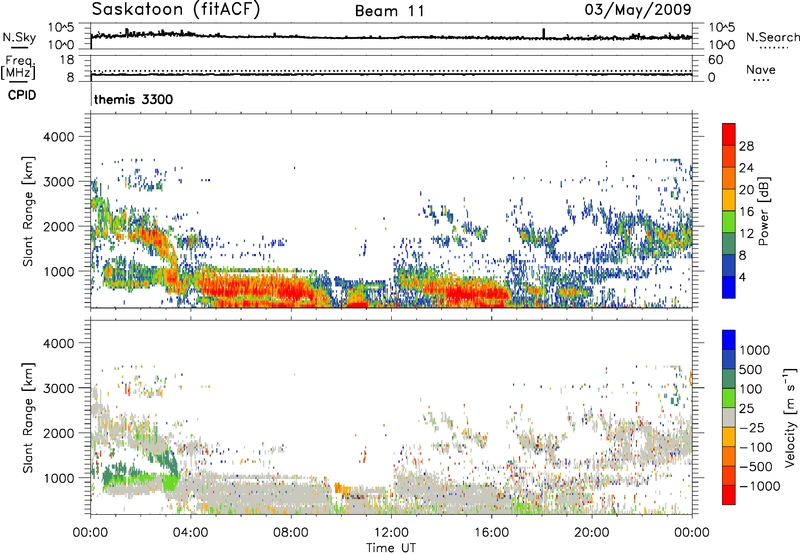Click the '4' value on the power colorbar
The width and height of the screenshot is (800, 554).
pyautogui.click(x=742, y=278)
